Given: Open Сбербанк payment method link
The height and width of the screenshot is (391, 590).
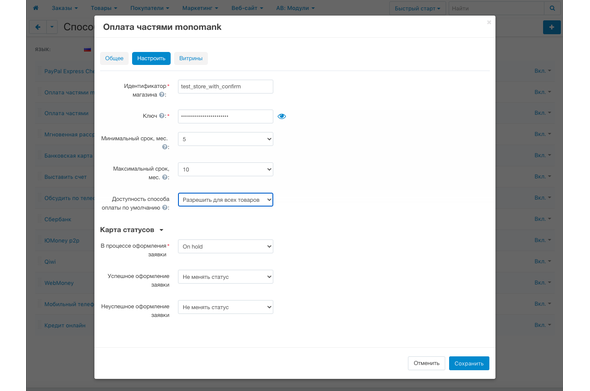Looking at the screenshot, I should click(x=58, y=219).
